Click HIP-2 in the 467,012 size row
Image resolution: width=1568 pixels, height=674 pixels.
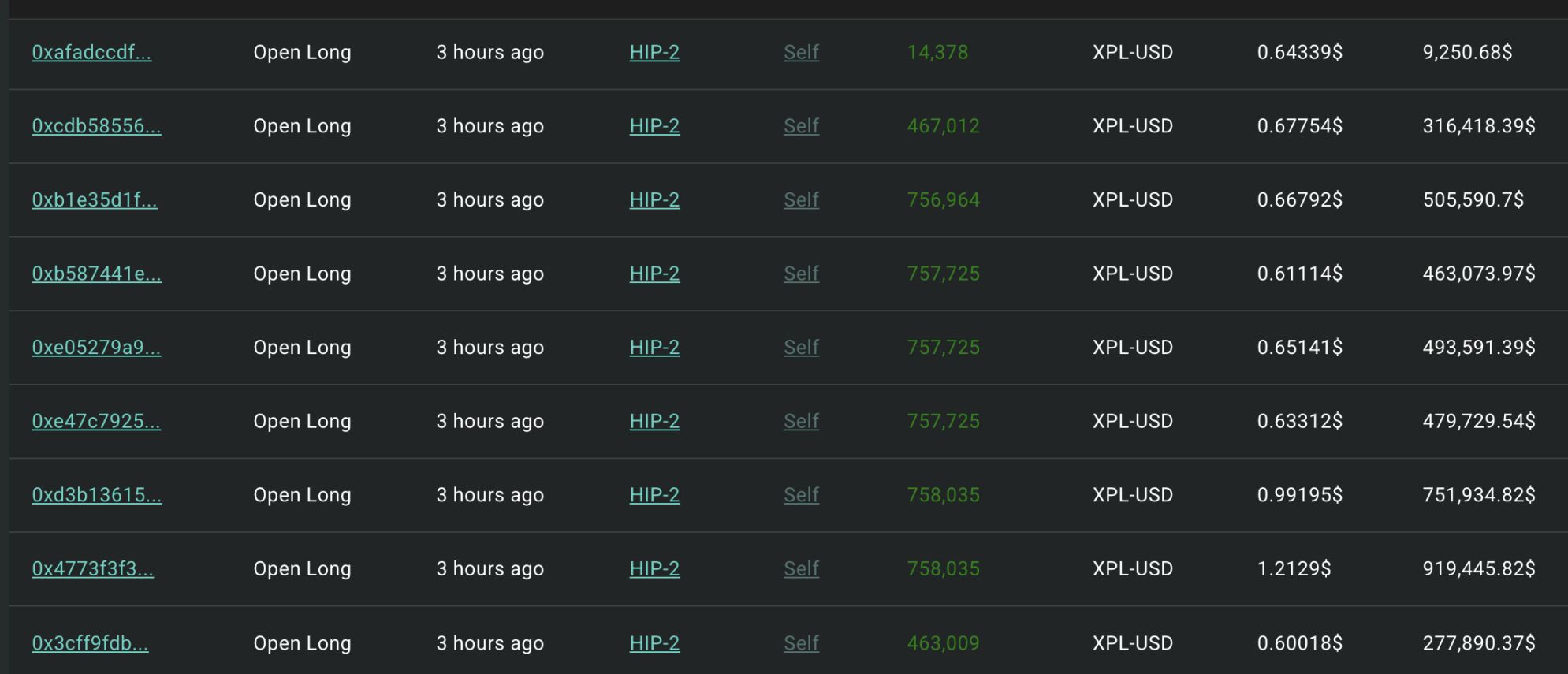654,126
